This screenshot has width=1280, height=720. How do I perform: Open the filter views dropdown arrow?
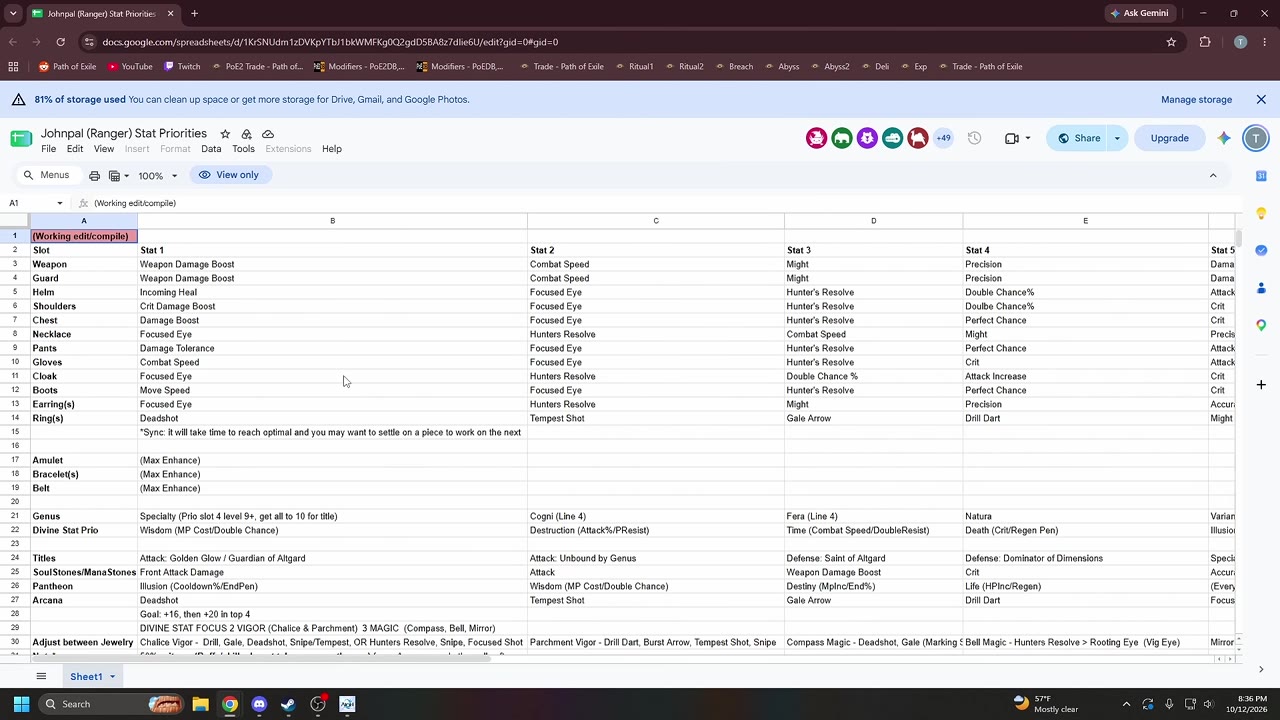(x=126, y=176)
